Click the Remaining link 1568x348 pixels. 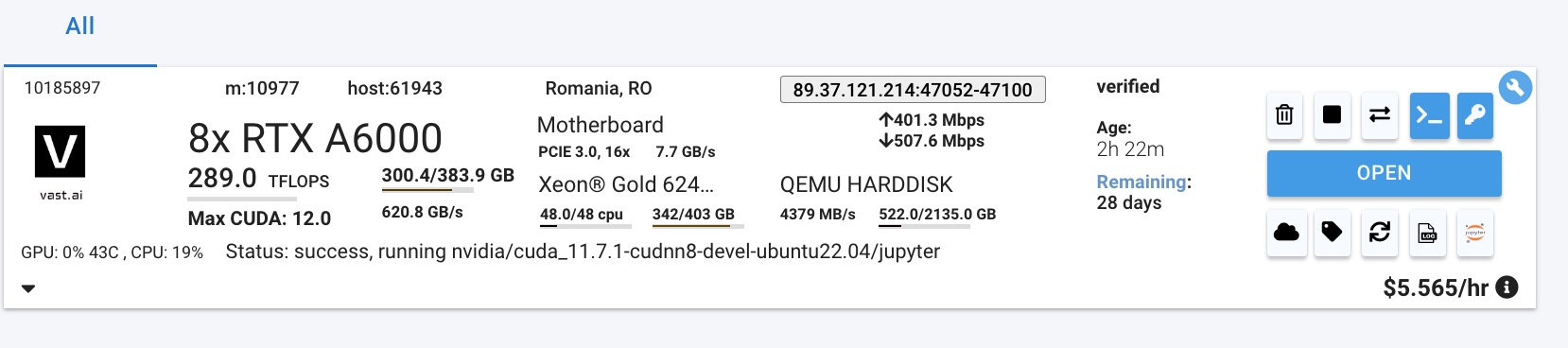pos(1141,182)
